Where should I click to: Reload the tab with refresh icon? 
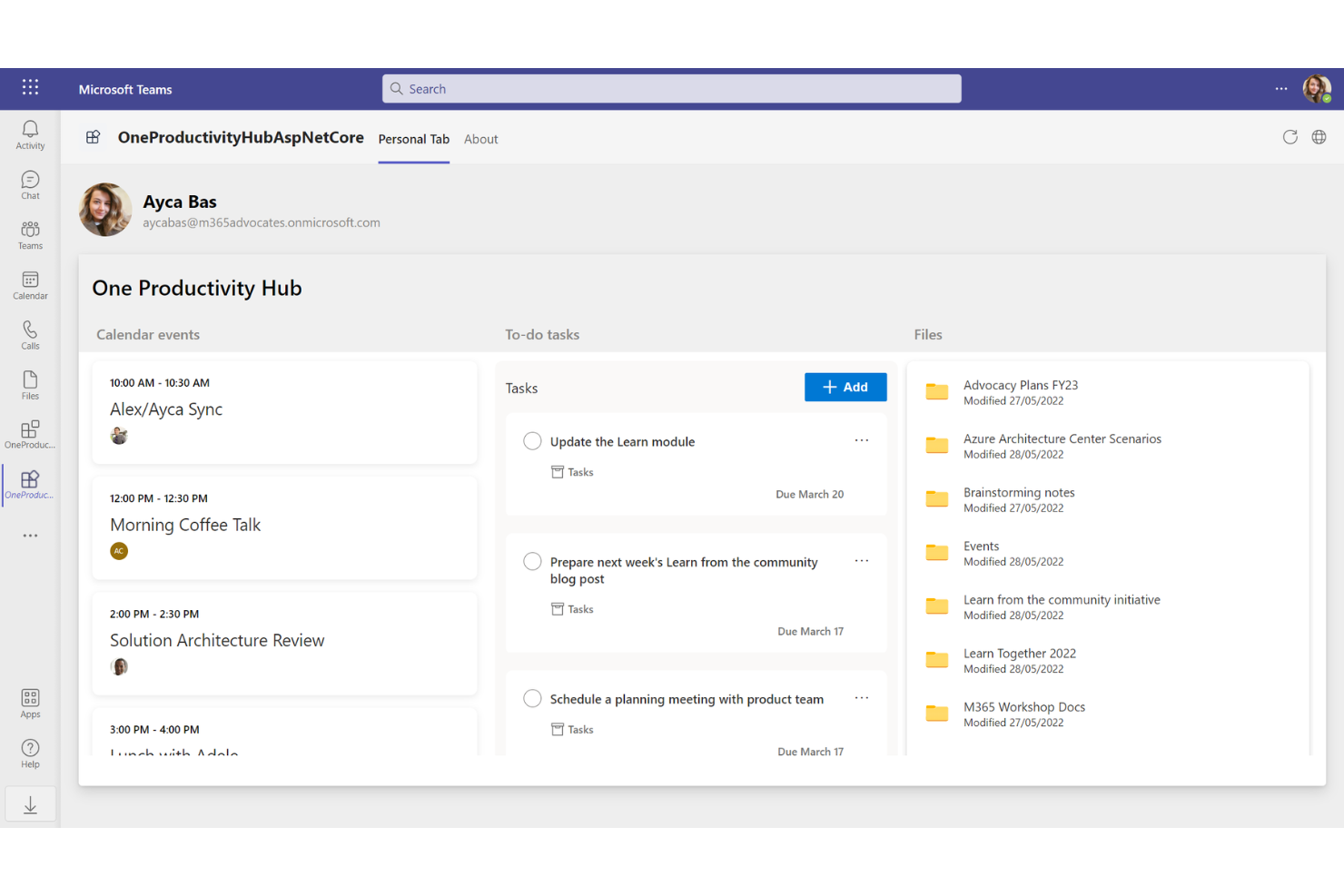pos(1290,137)
